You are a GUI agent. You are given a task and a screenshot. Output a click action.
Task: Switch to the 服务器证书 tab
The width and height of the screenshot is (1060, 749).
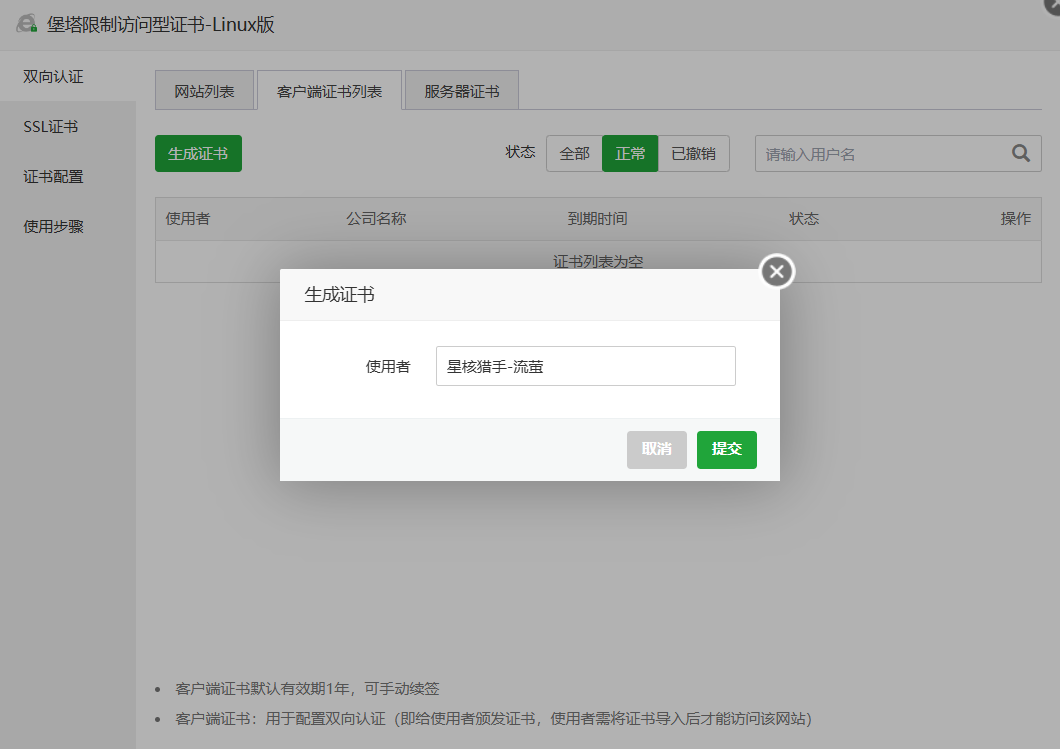tap(460, 89)
